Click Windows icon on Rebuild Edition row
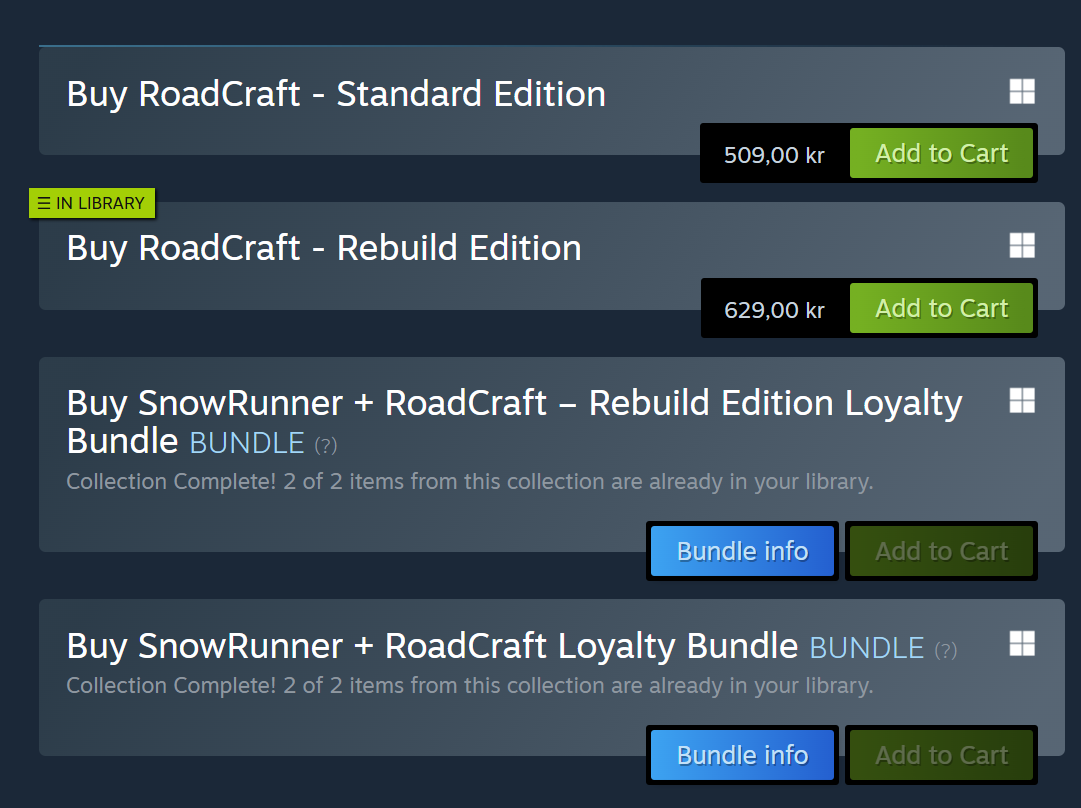The width and height of the screenshot is (1081, 808). click(1021, 246)
